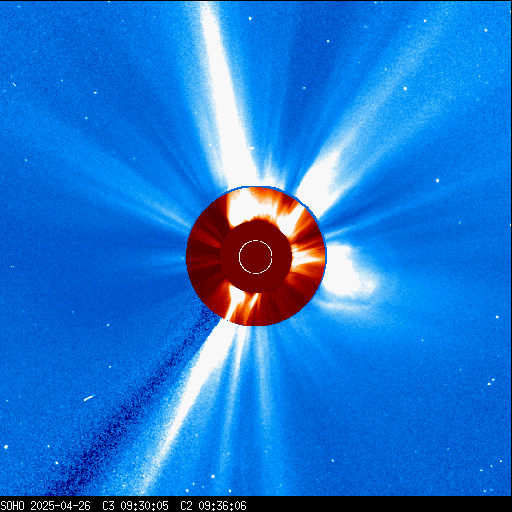Click the dark red C2 occulting disk
The width and height of the screenshot is (512, 512).
[256, 257]
